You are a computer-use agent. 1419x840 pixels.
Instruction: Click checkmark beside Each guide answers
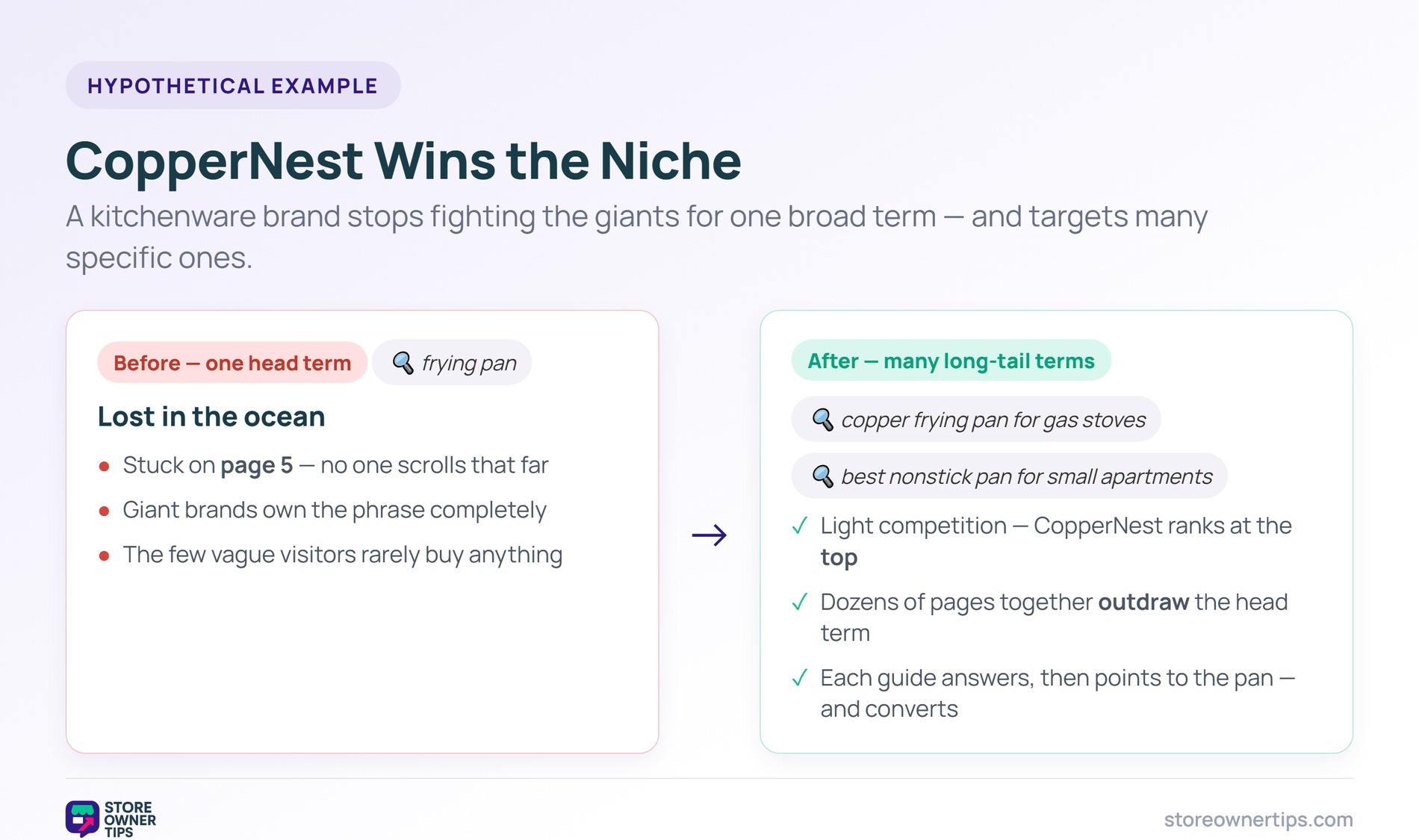coord(799,678)
